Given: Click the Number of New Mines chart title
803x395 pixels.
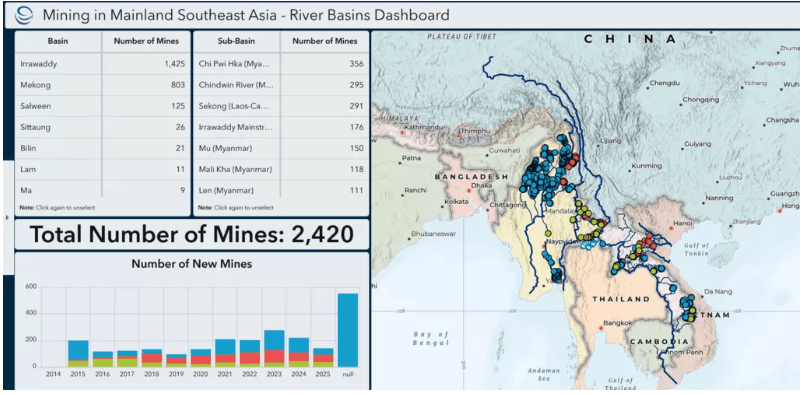Looking at the screenshot, I should click(x=192, y=264).
